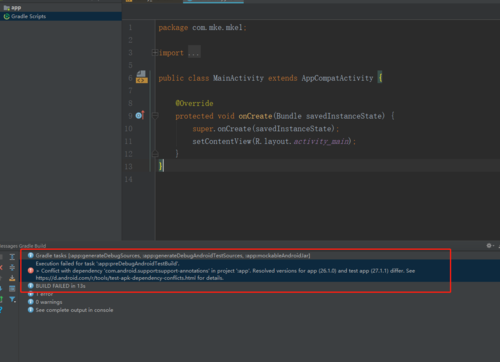Click the table-style icon above the filter funnel
The width and height of the screenshot is (500, 362).
[x=12, y=289]
